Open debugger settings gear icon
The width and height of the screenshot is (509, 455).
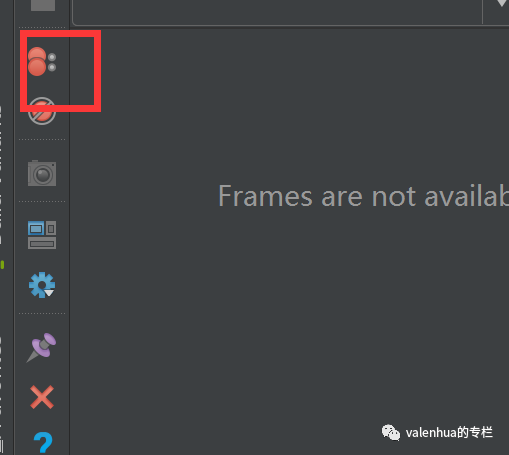tap(42, 285)
